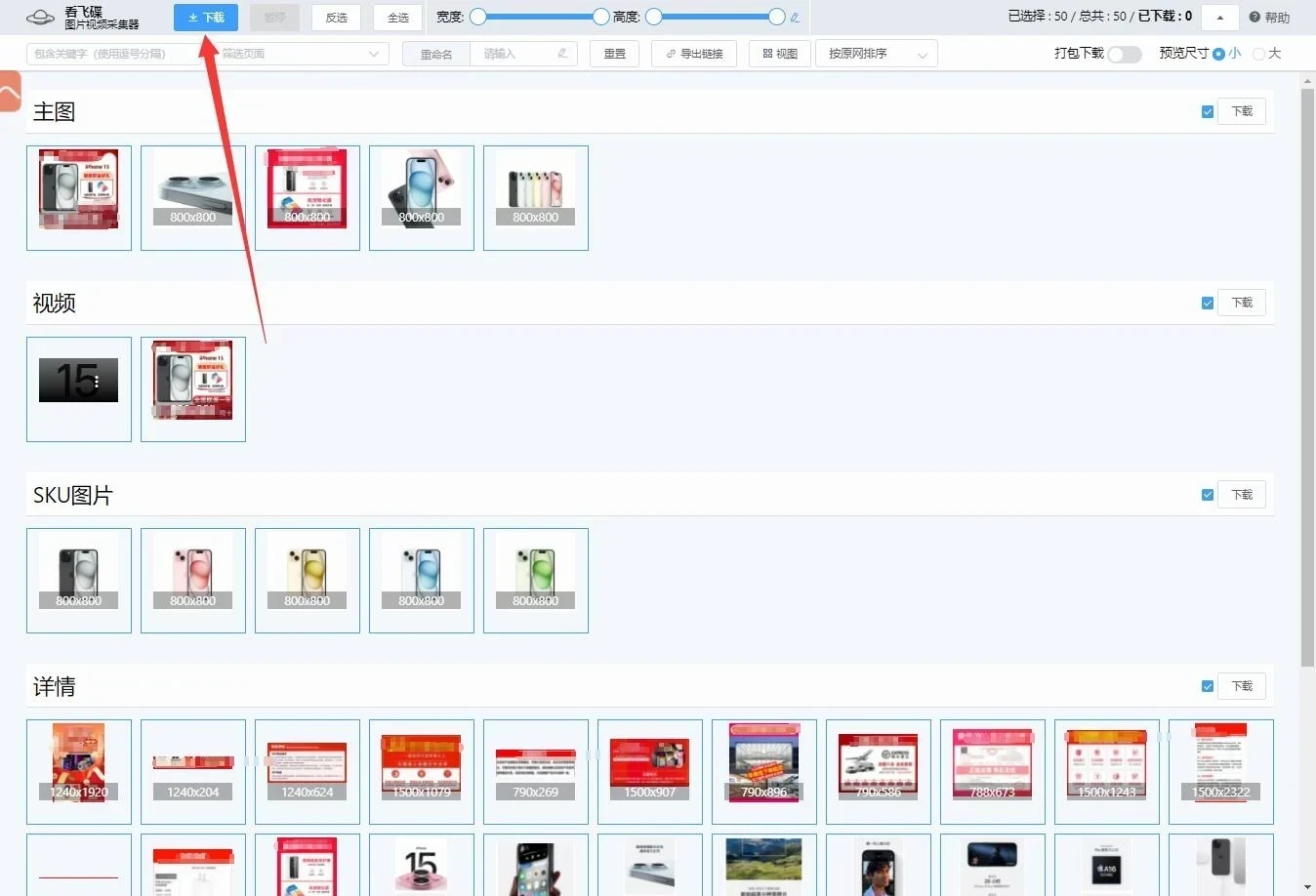This screenshot has height=896, width=1316.
Task: Select the 大 preview size radio
Action: coord(1258,55)
